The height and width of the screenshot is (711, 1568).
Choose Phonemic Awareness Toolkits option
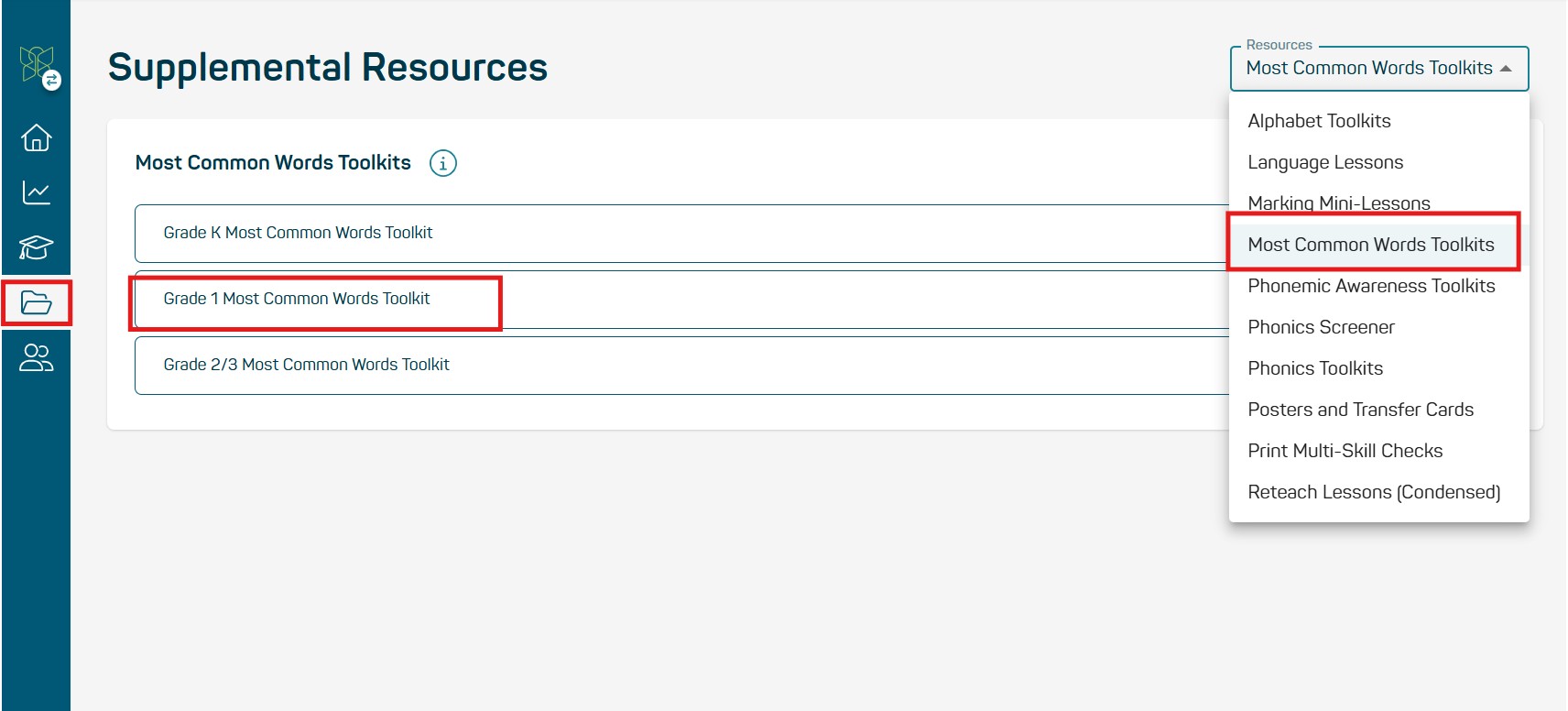(1371, 286)
